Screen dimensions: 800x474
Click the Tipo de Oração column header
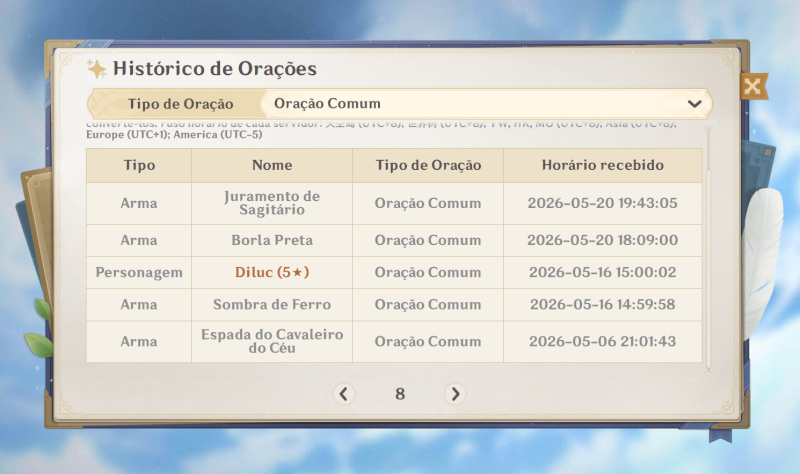[x=428, y=165]
